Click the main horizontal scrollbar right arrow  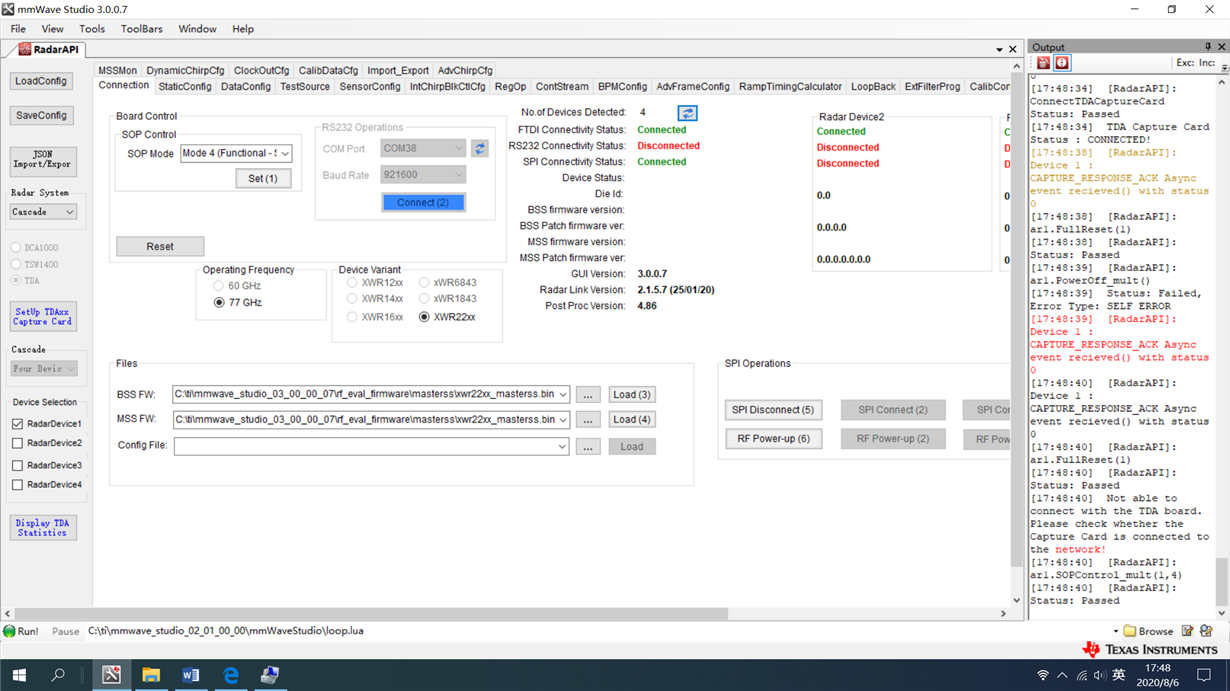click(x=1003, y=613)
